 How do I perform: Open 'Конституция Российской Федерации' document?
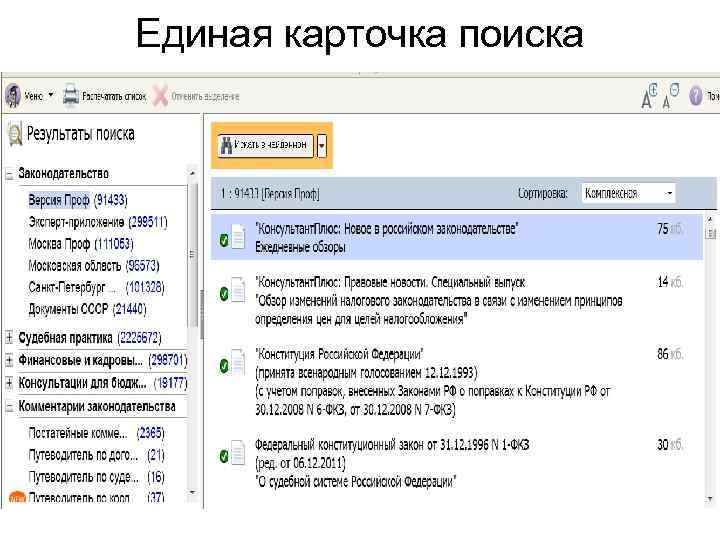tap(339, 354)
